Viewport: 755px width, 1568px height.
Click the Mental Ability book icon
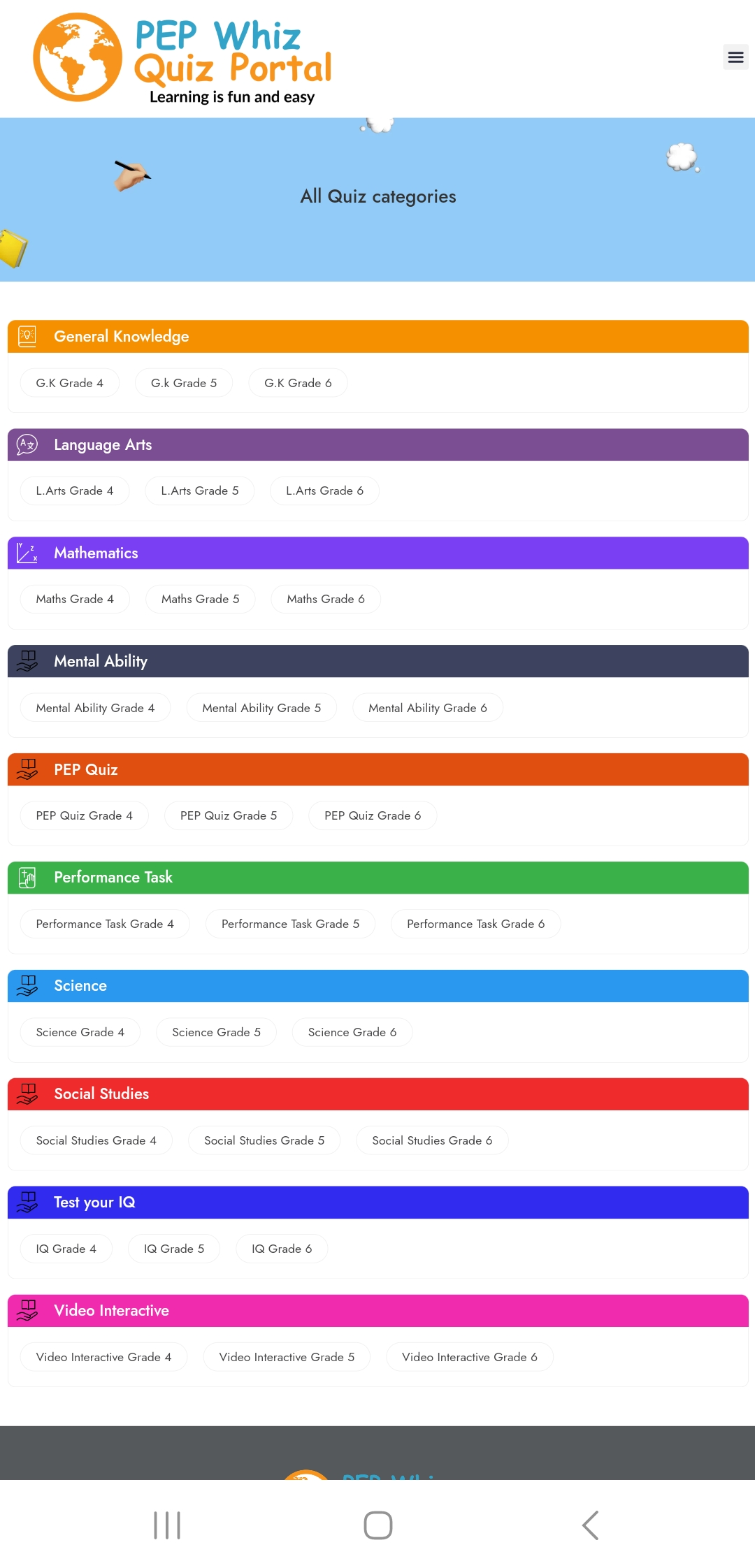(27, 661)
